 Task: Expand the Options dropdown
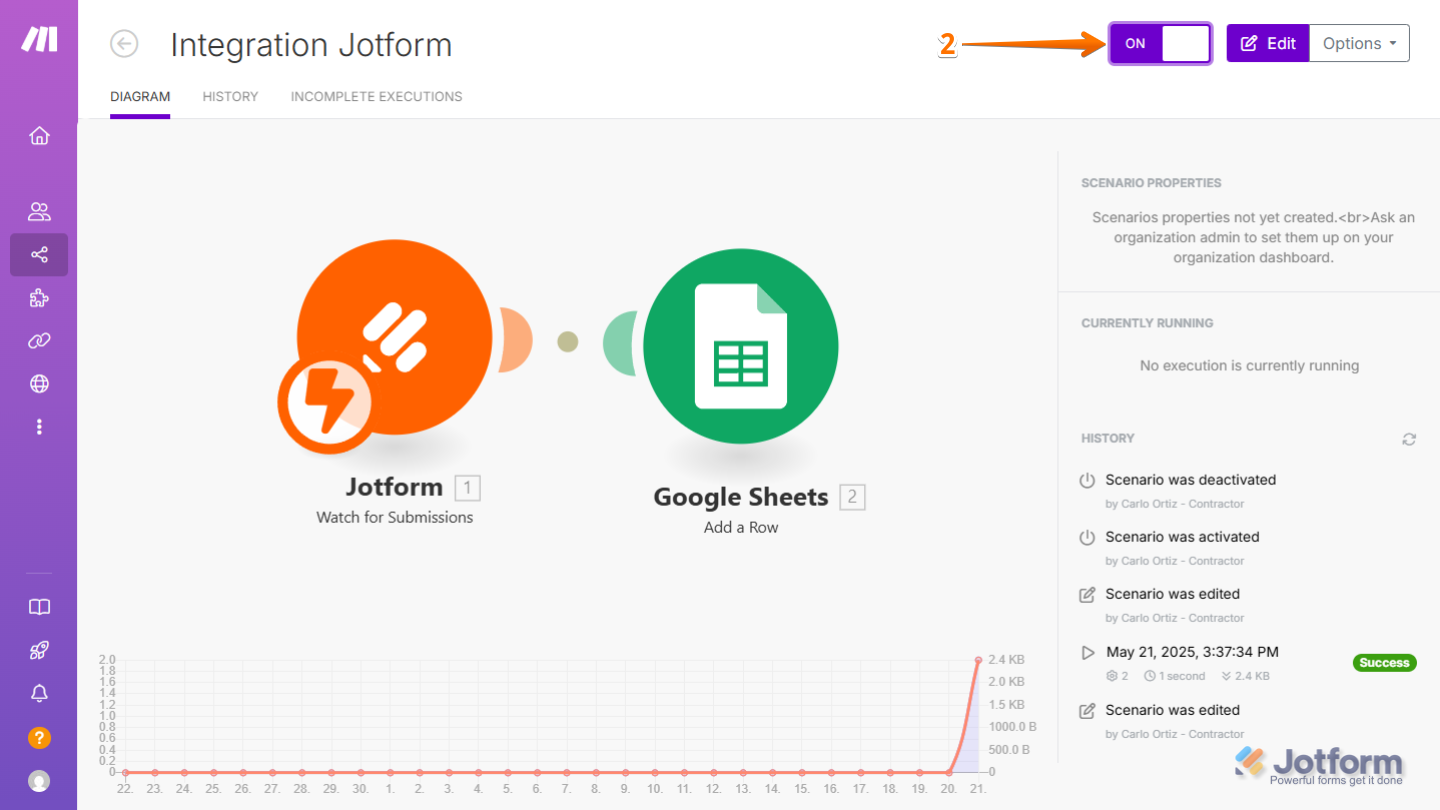1358,44
